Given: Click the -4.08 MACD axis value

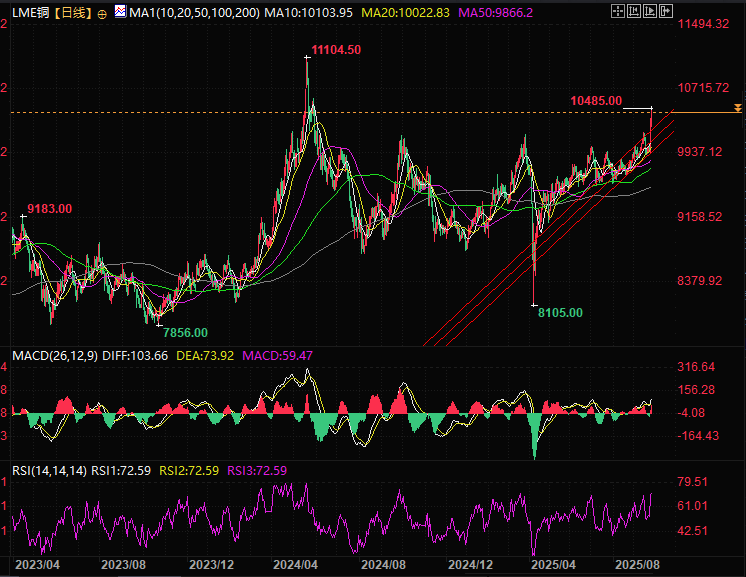Looking at the screenshot, I should [691, 413].
